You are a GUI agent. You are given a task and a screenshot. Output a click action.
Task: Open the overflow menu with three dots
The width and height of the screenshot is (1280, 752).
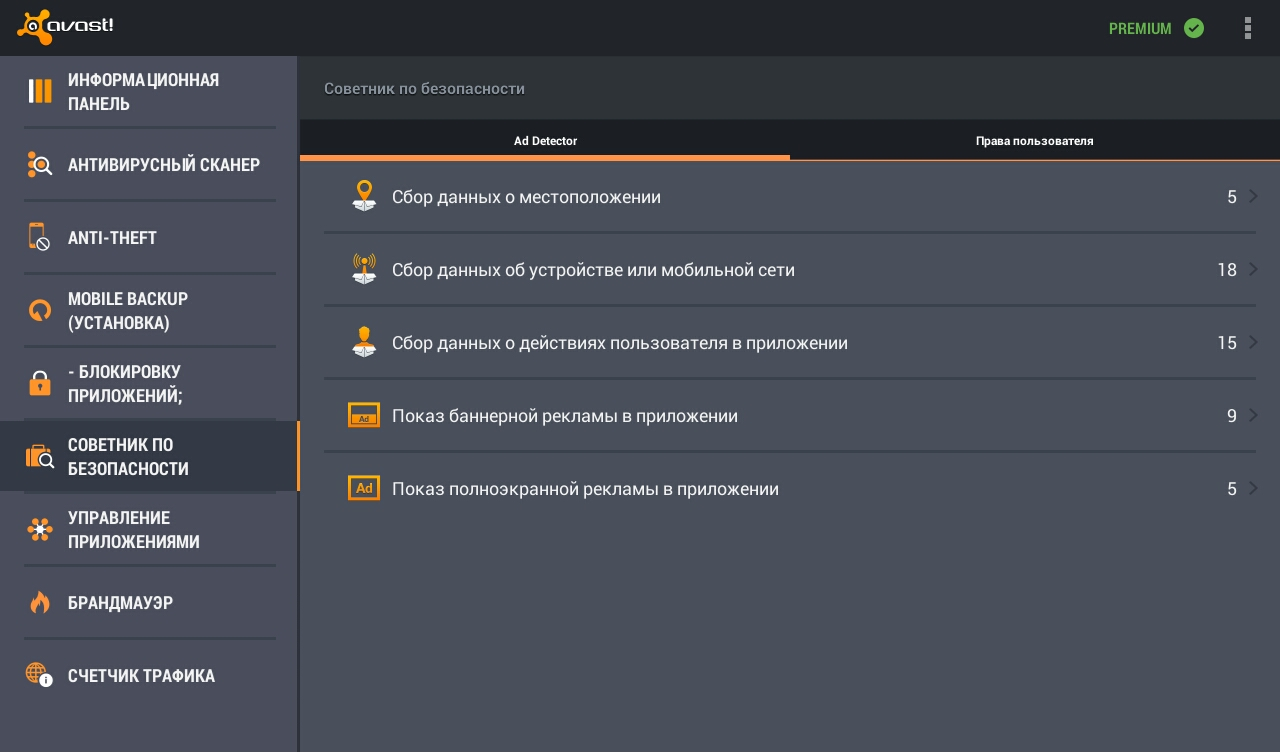tap(1248, 28)
